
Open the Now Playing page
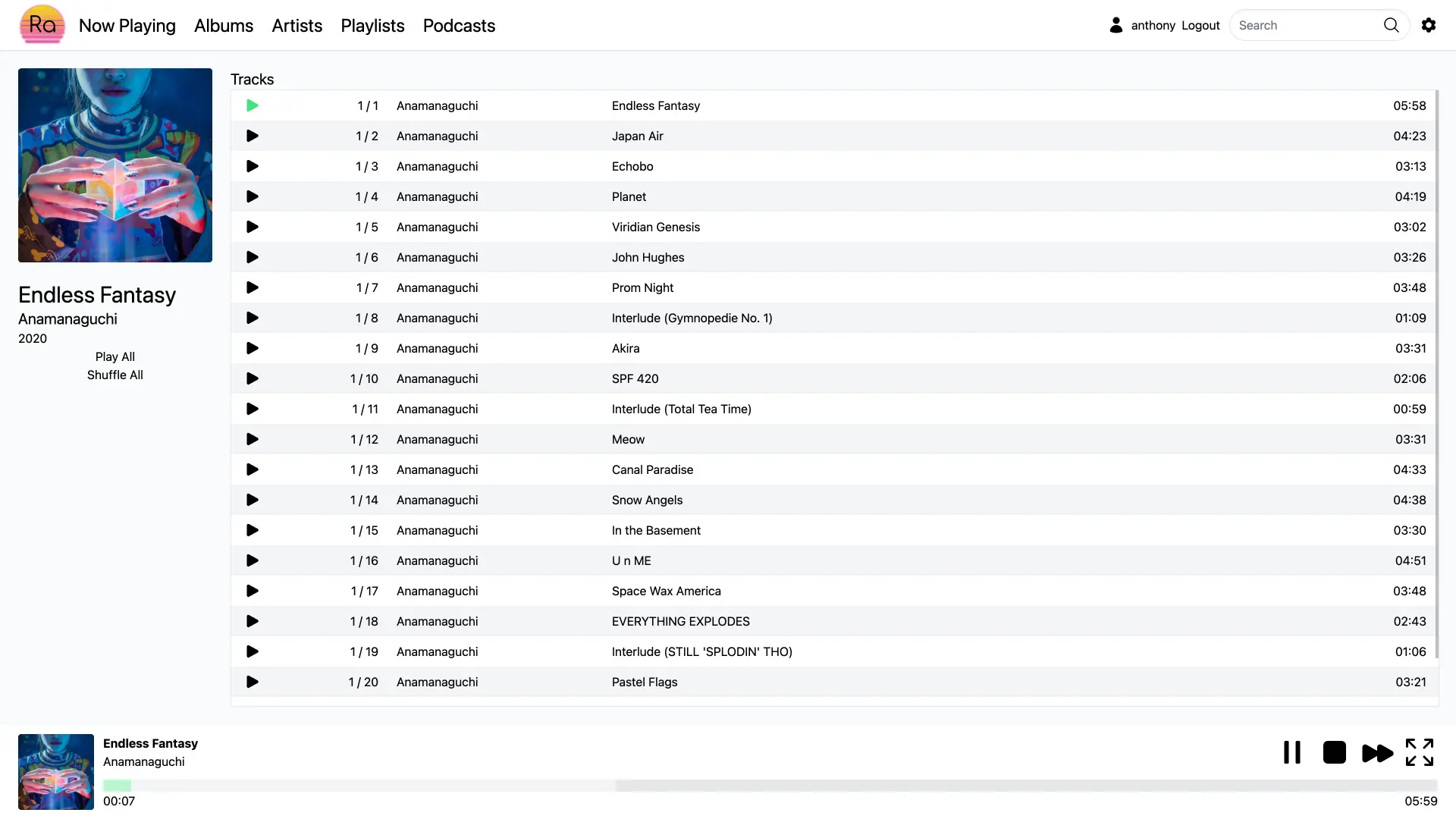pyautogui.click(x=127, y=25)
